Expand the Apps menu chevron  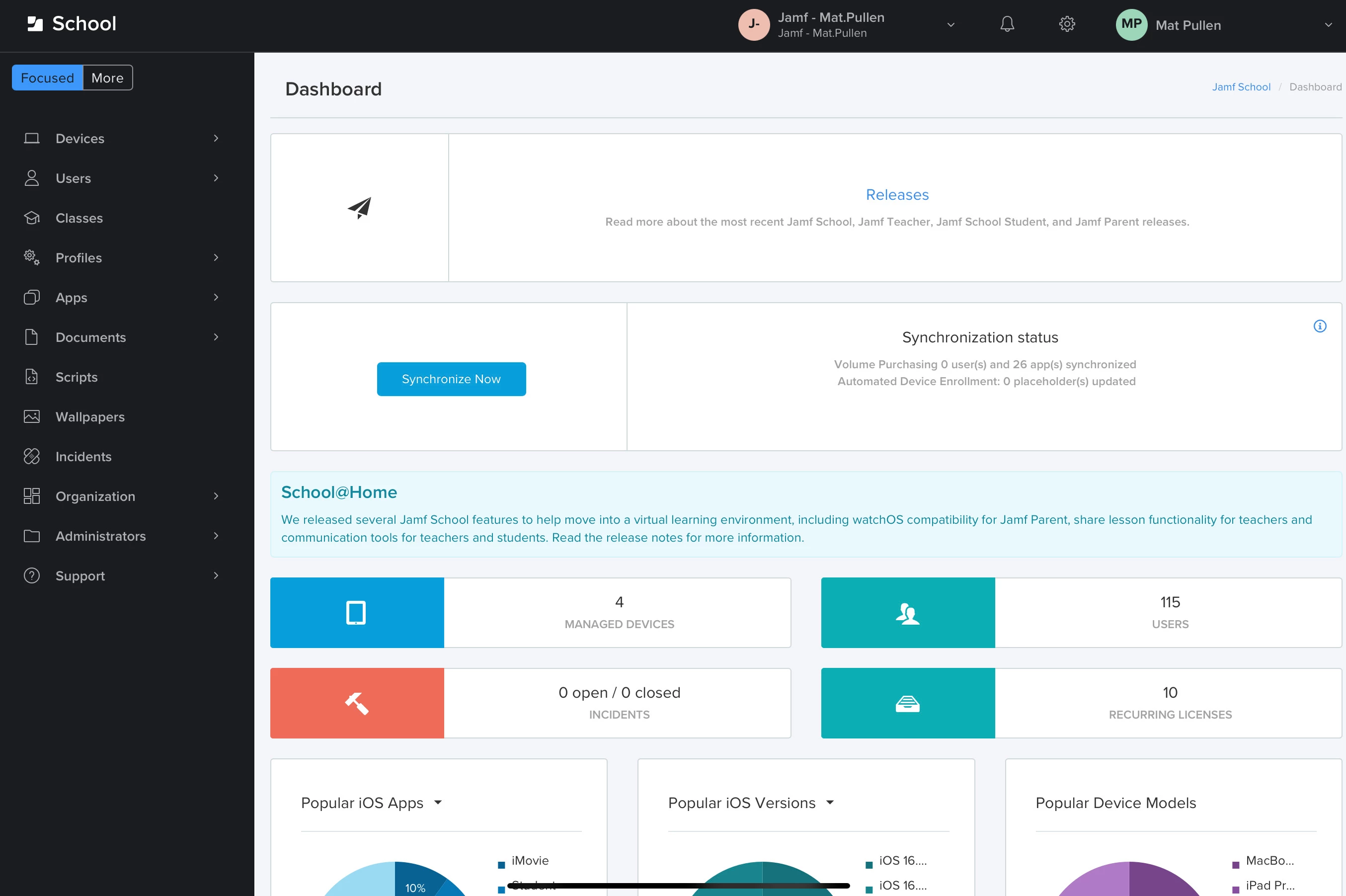(216, 297)
